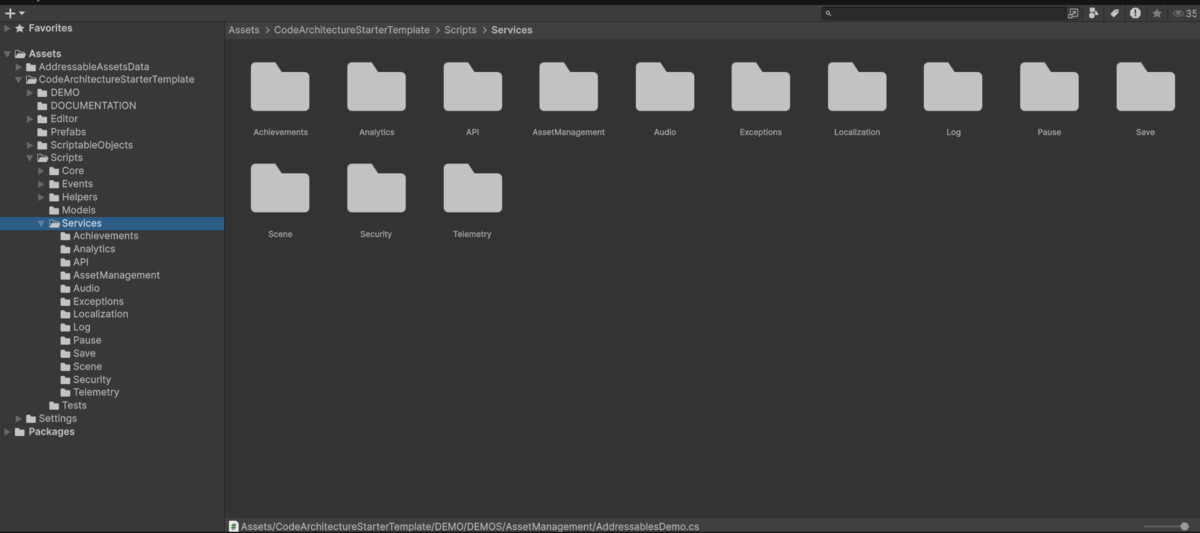This screenshot has width=1200, height=533.
Task: Open the API folder thumbnail
Action: (472, 87)
